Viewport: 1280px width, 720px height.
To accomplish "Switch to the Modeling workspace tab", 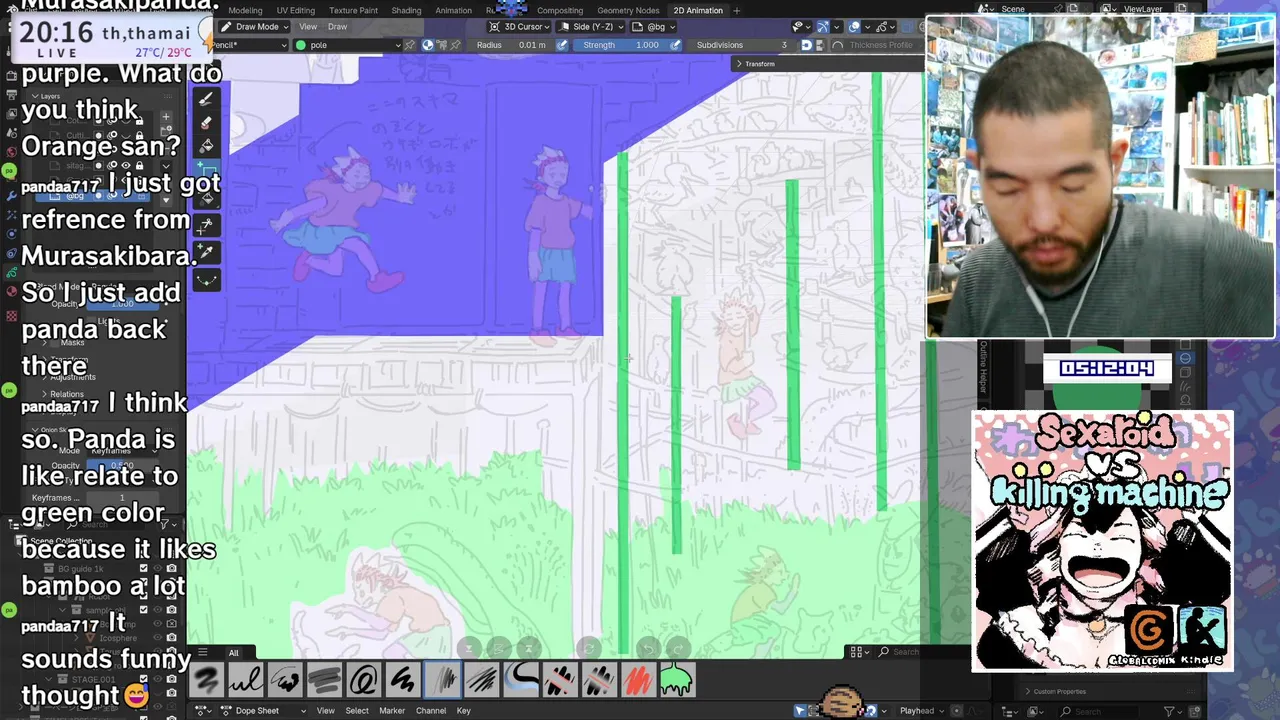I will (245, 11).
